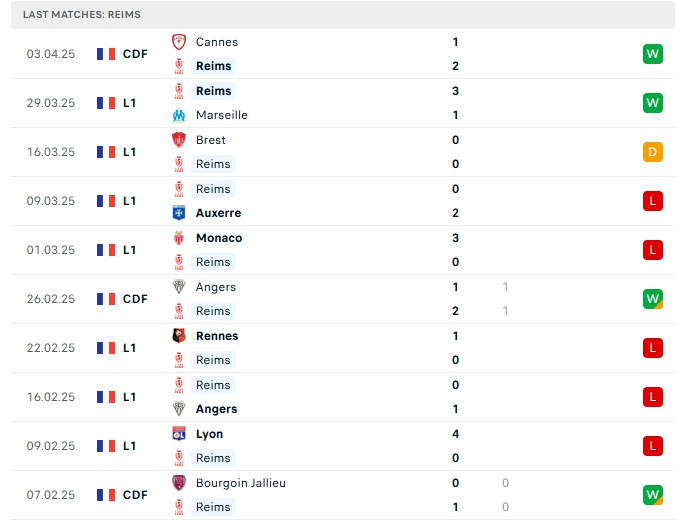The height and width of the screenshot is (521, 687).
Task: Click the red L badge for Auxerre match
Action: click(x=653, y=201)
